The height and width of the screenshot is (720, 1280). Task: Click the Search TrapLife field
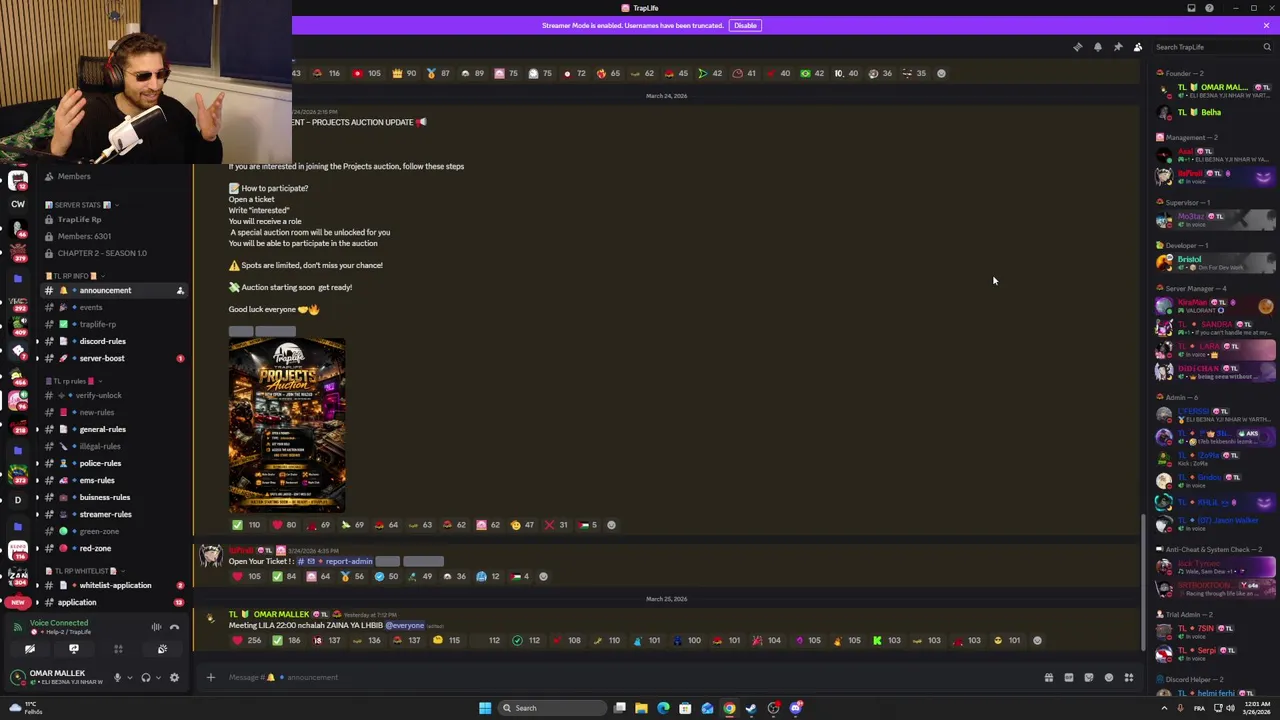pyautogui.click(x=1212, y=47)
